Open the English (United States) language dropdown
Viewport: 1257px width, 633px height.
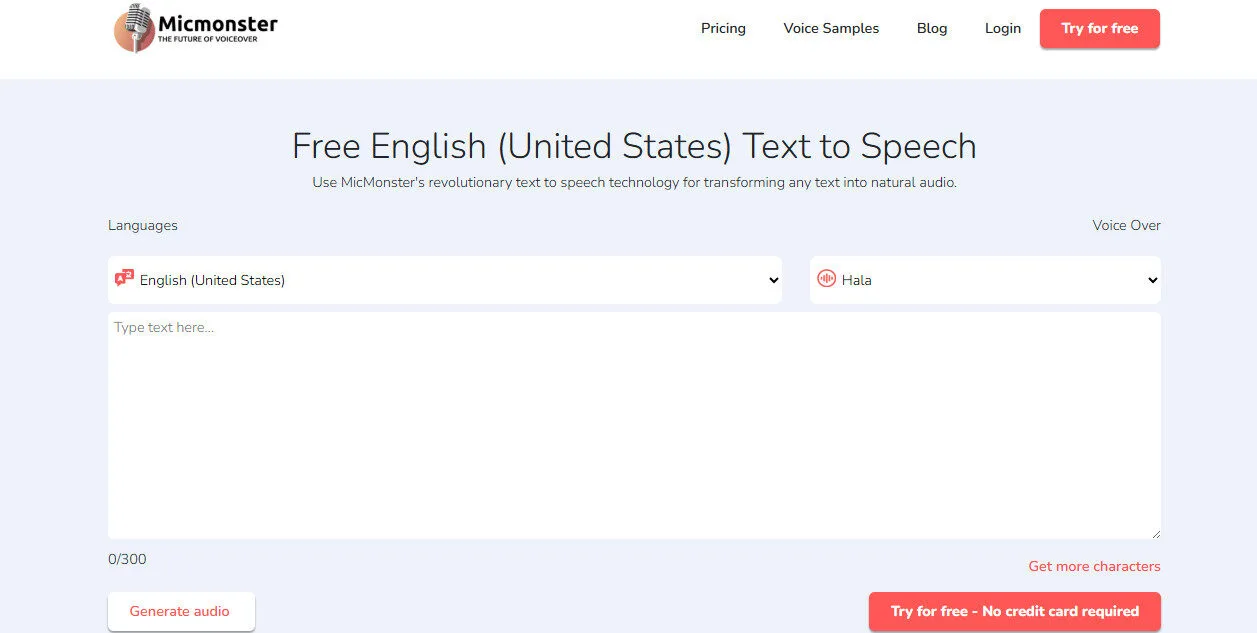(x=445, y=280)
